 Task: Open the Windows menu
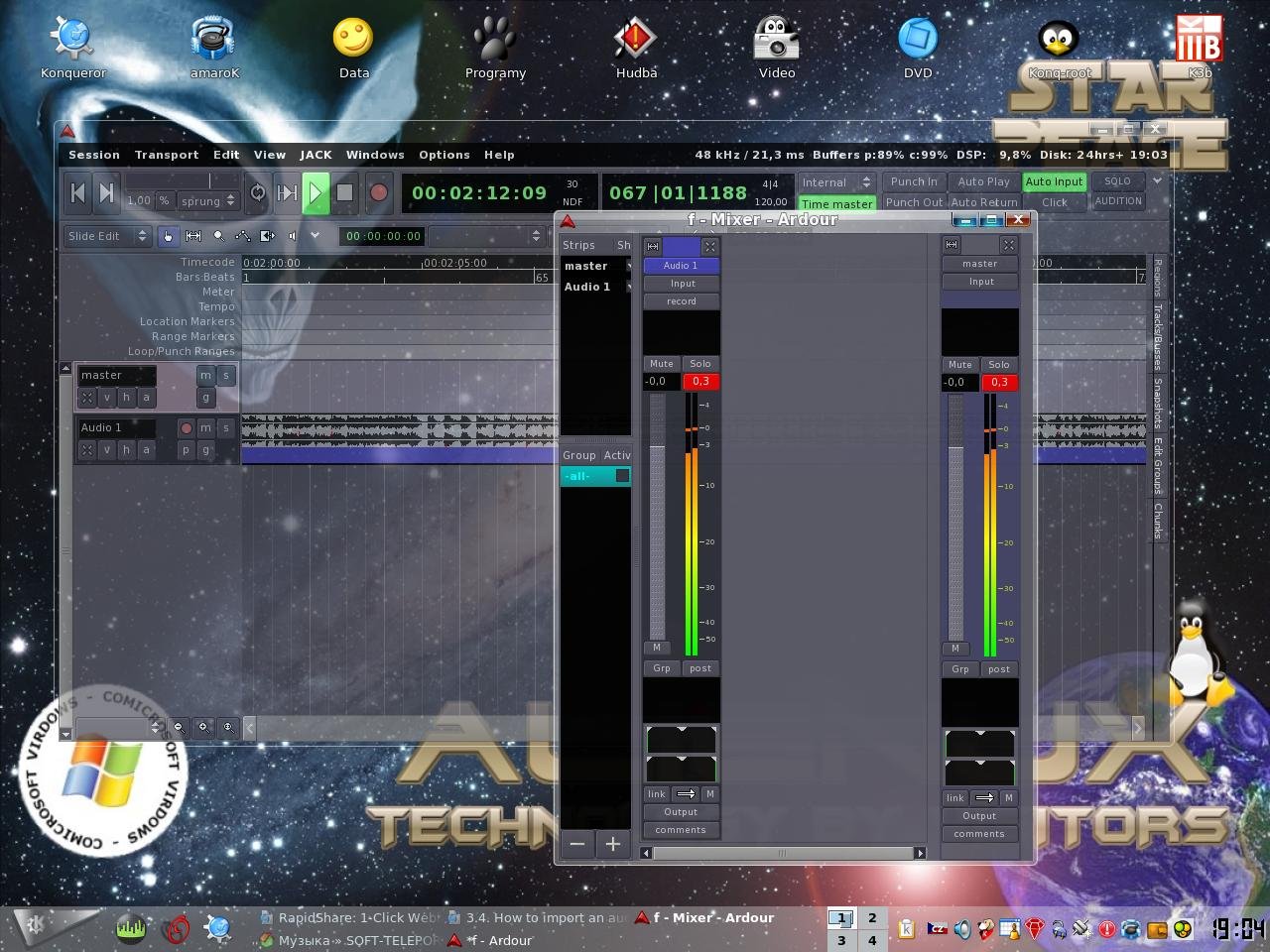click(375, 155)
